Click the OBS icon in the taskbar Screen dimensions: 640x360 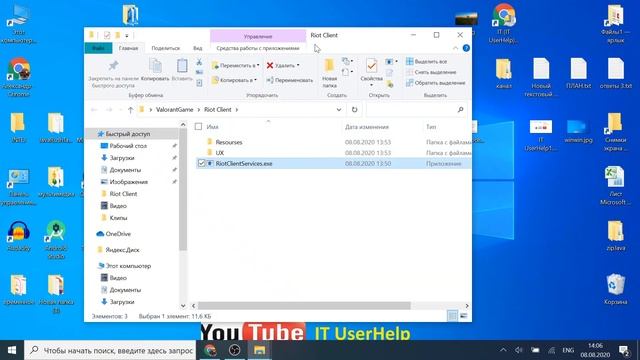[x=235, y=350]
